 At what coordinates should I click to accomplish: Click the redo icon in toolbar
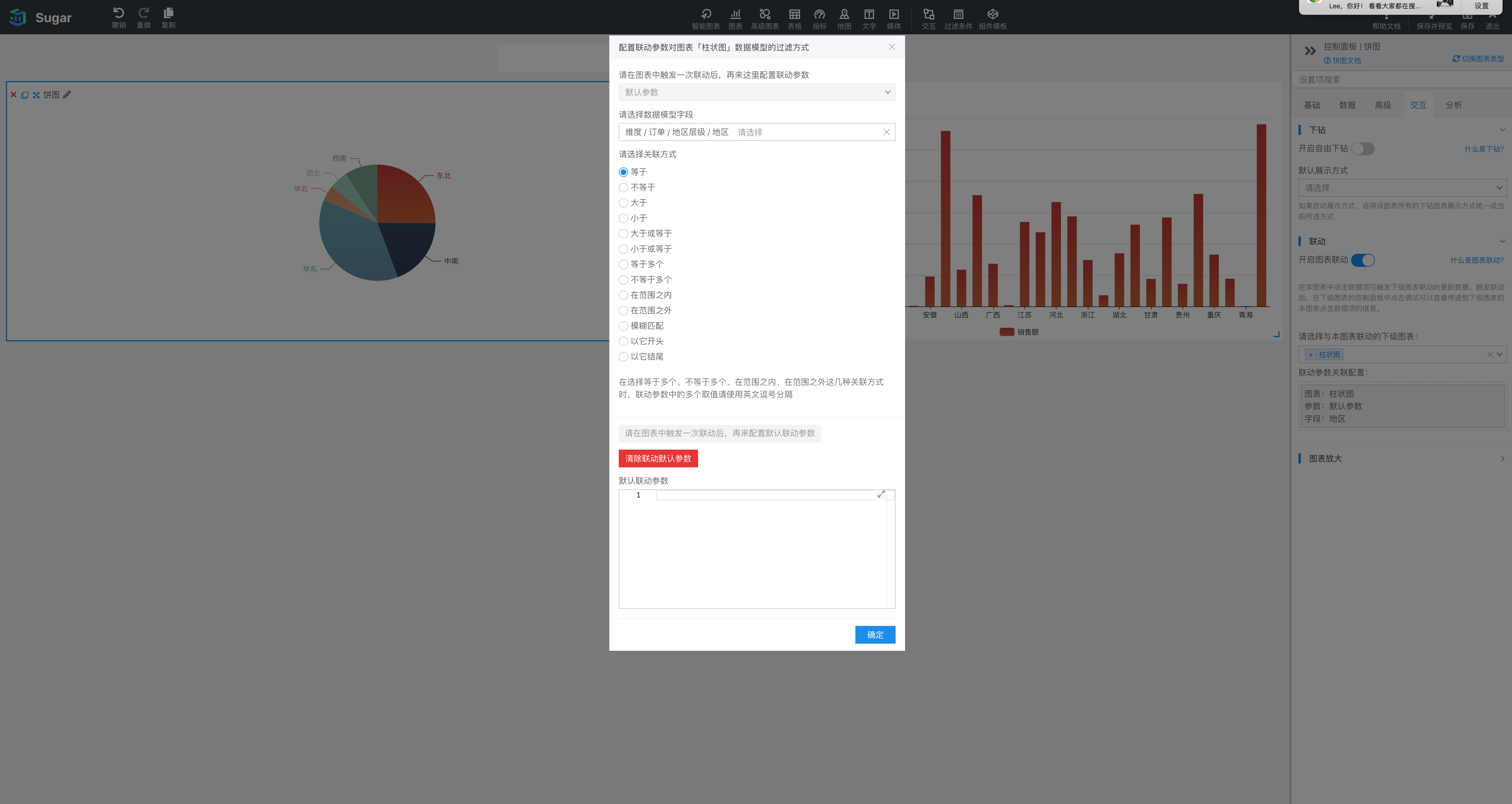144,14
